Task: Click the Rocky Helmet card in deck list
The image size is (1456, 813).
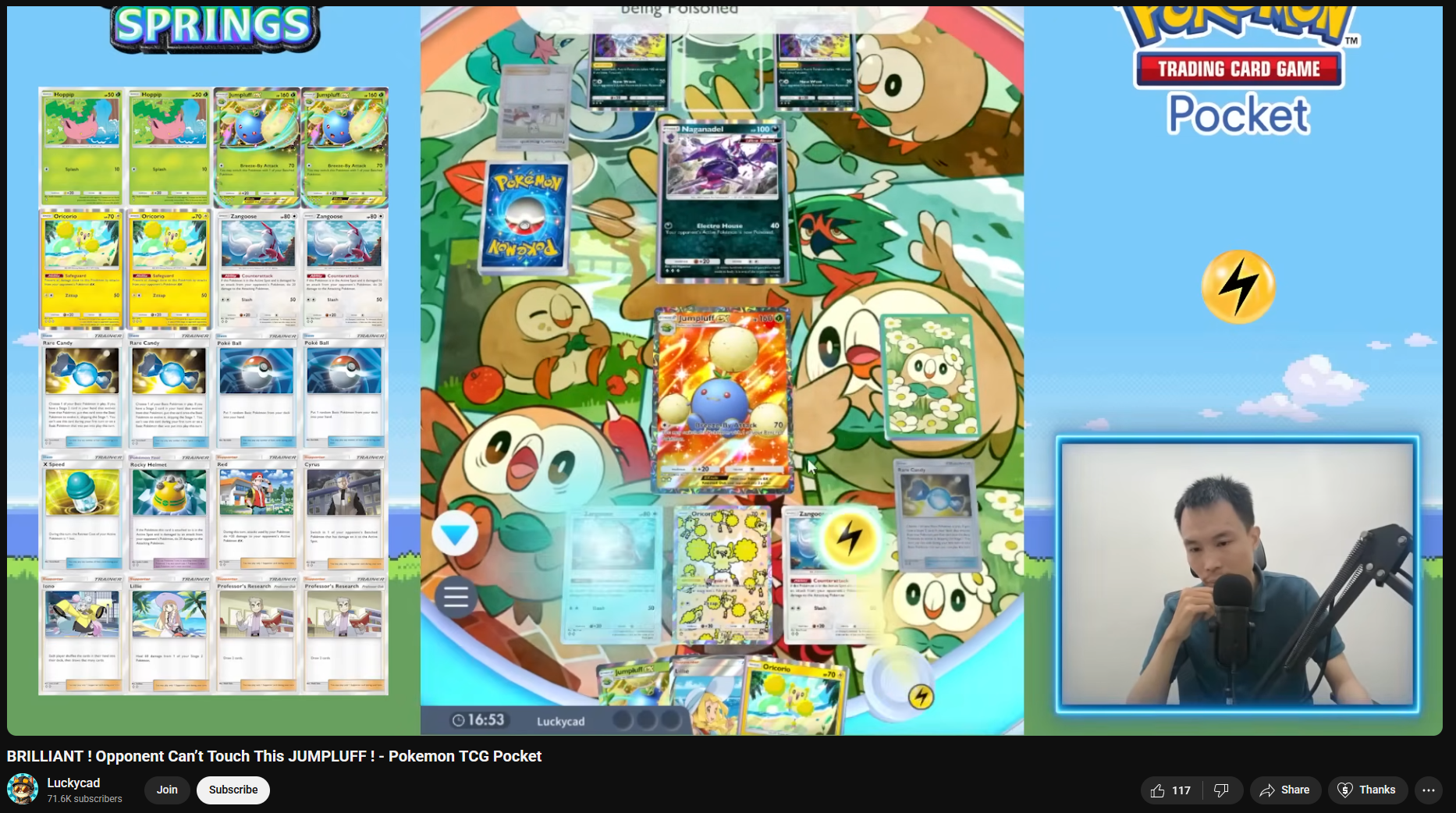Action: (169, 513)
